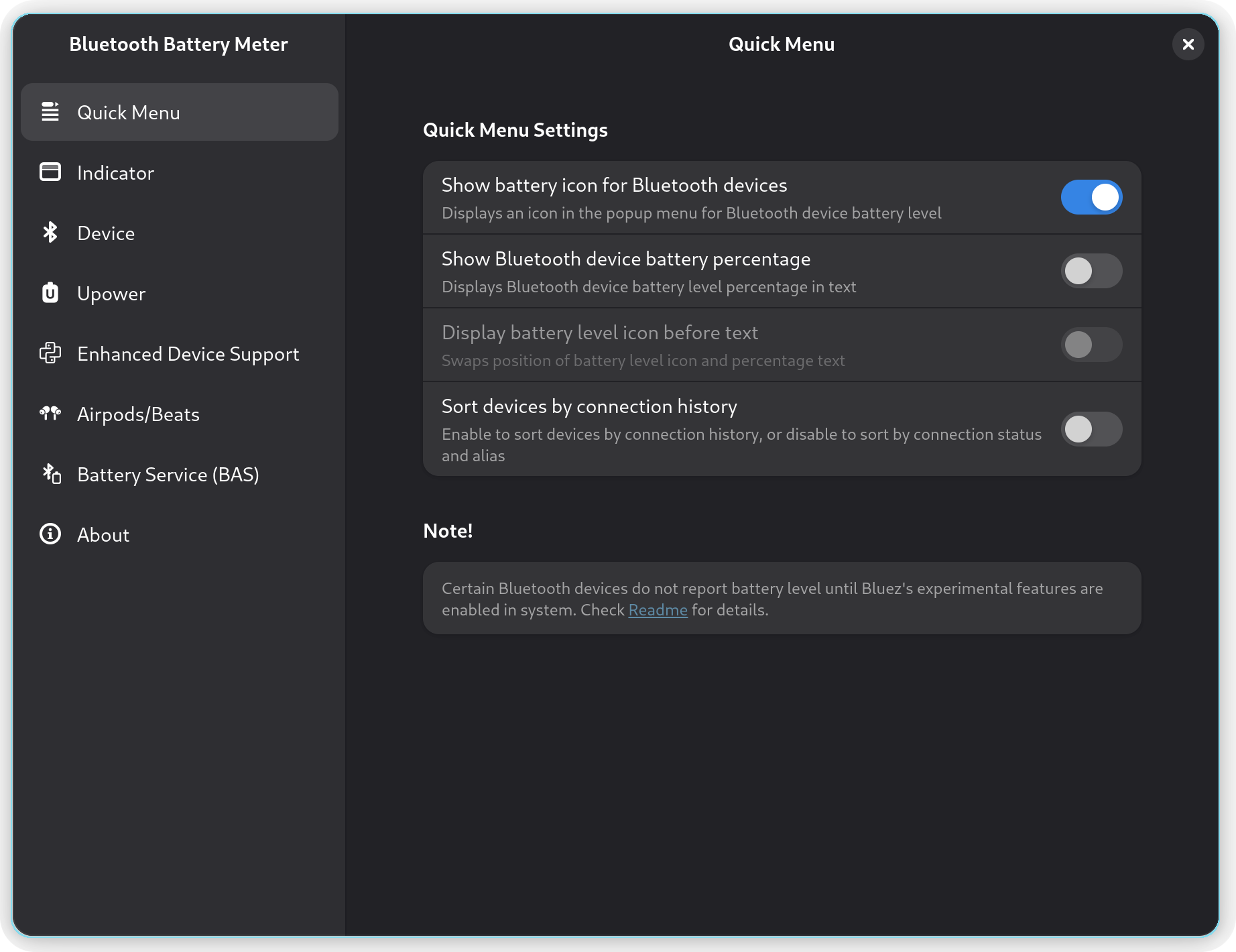This screenshot has height=952, width=1236.
Task: Click the 'Quick Menu' header bar title
Action: click(782, 44)
